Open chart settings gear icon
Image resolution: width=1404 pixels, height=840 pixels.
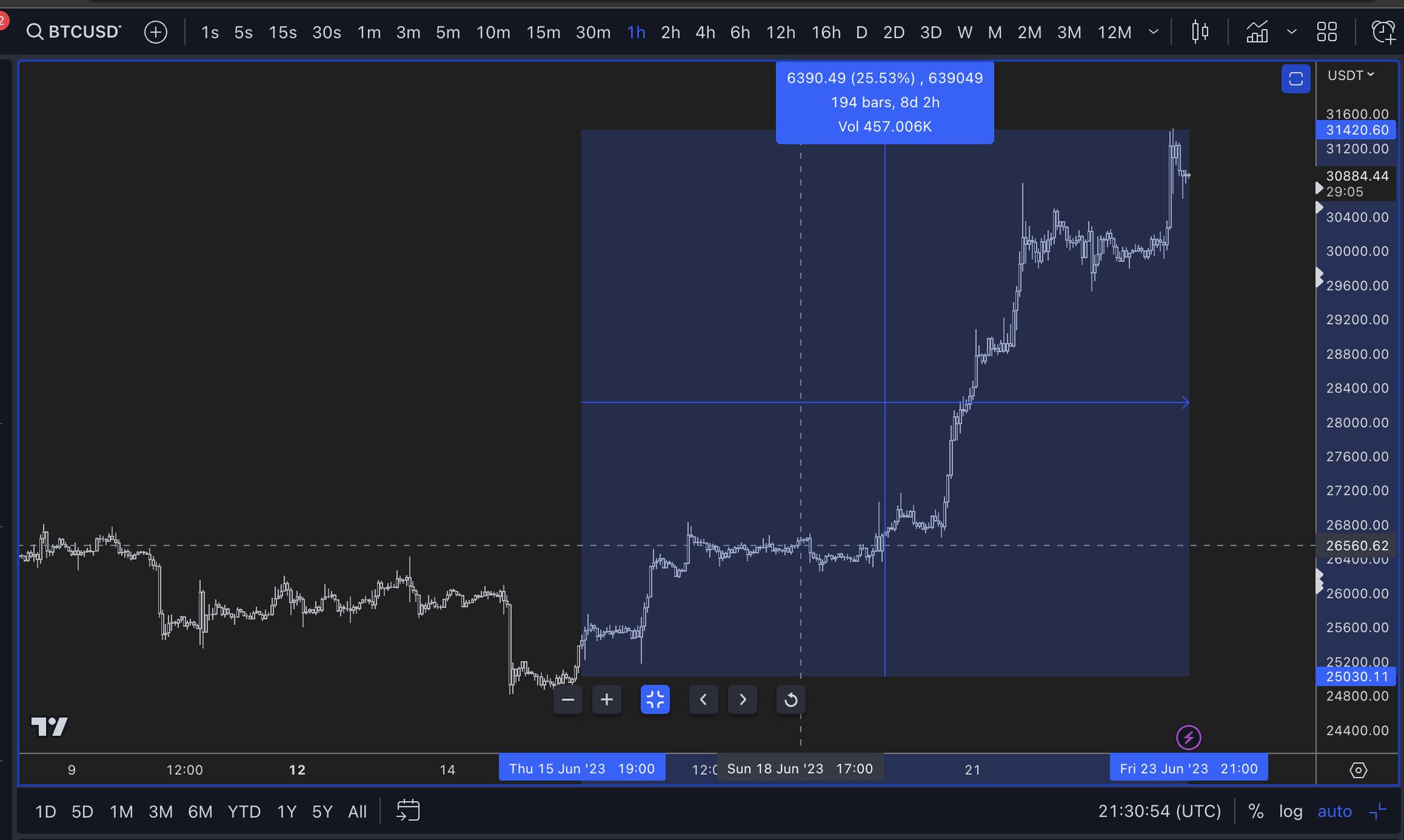coord(1358,770)
